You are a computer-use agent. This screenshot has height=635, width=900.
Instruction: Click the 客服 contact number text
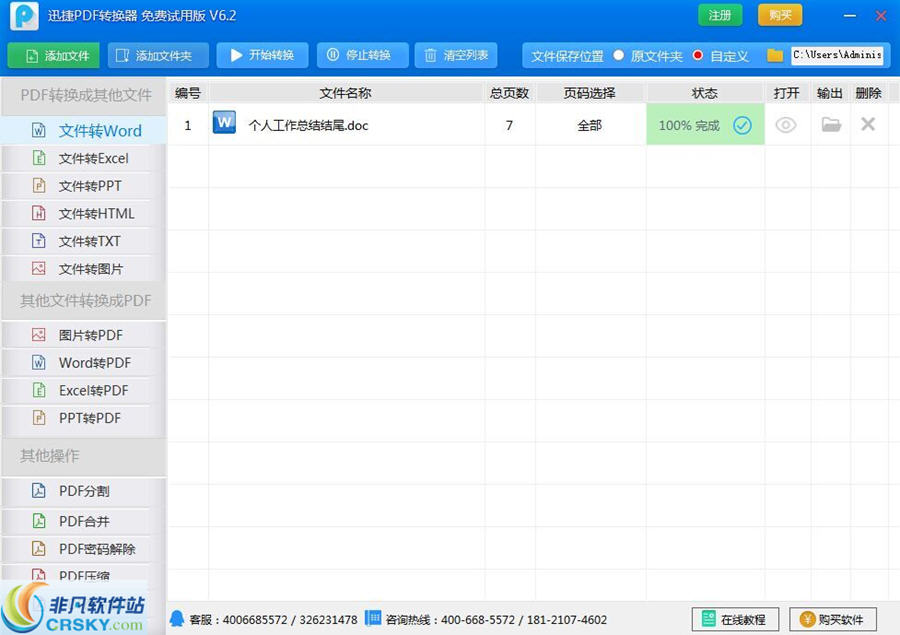[x=273, y=620]
